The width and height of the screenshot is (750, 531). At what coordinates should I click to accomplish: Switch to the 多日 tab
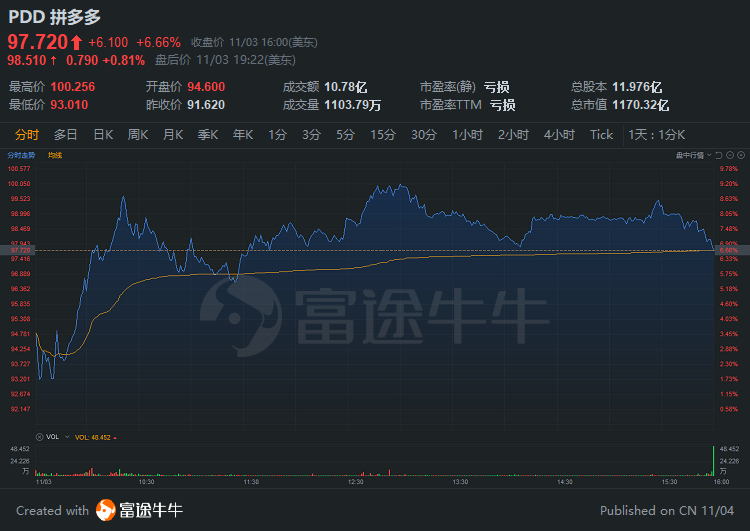click(x=66, y=135)
